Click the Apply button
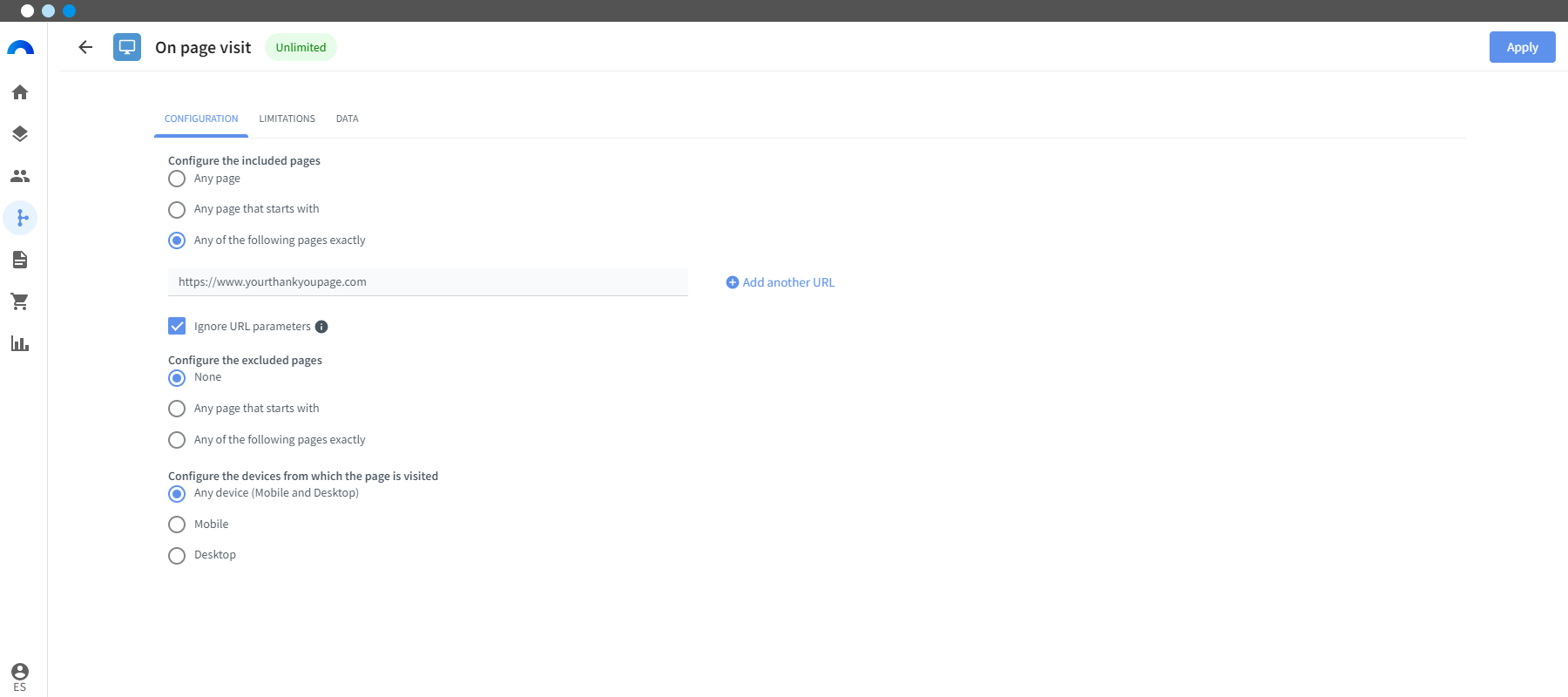The image size is (1568, 697). click(1522, 47)
